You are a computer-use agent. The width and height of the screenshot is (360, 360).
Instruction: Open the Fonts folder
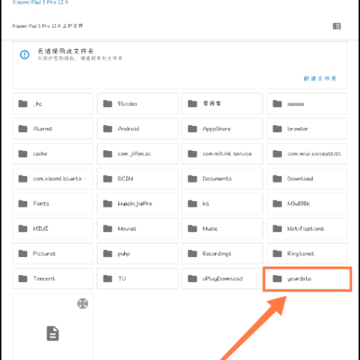53,204
